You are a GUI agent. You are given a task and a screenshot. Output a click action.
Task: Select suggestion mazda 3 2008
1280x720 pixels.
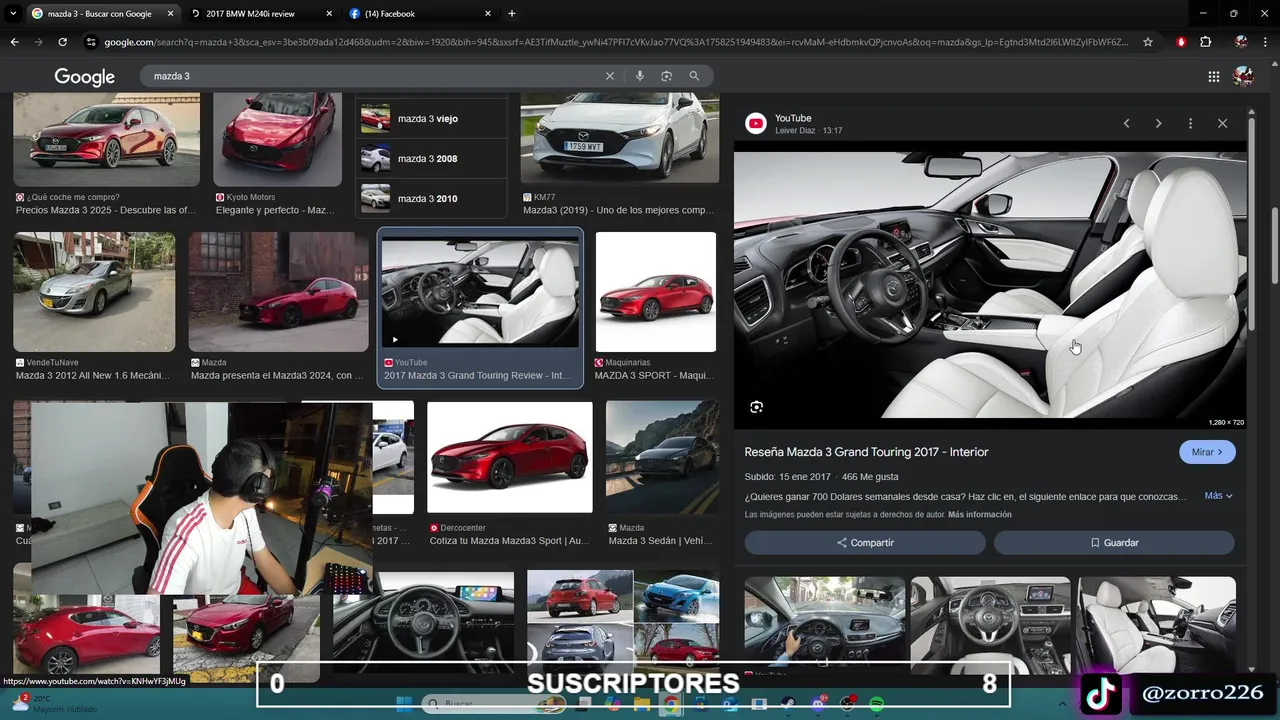[x=432, y=159]
